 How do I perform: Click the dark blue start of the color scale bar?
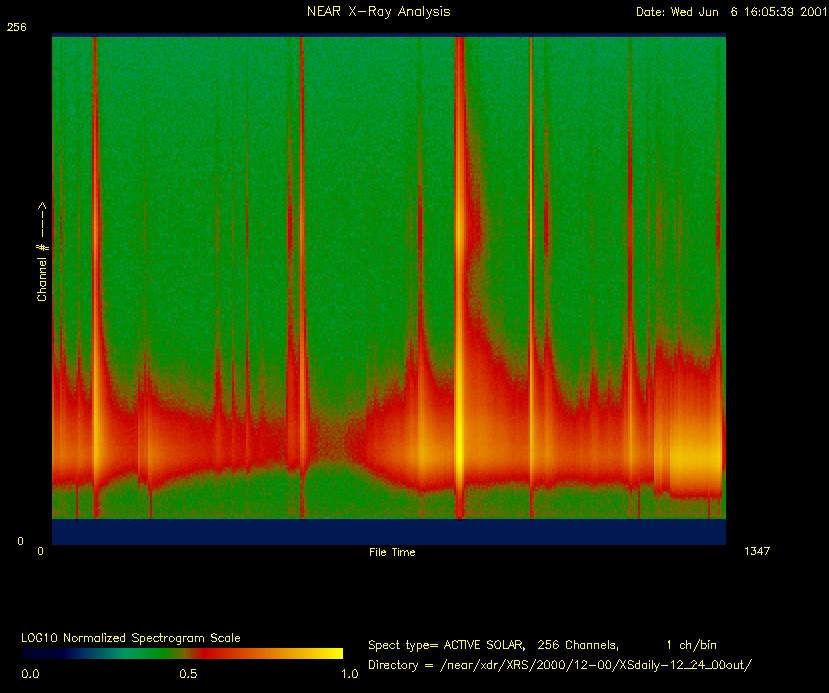click(x=35, y=654)
